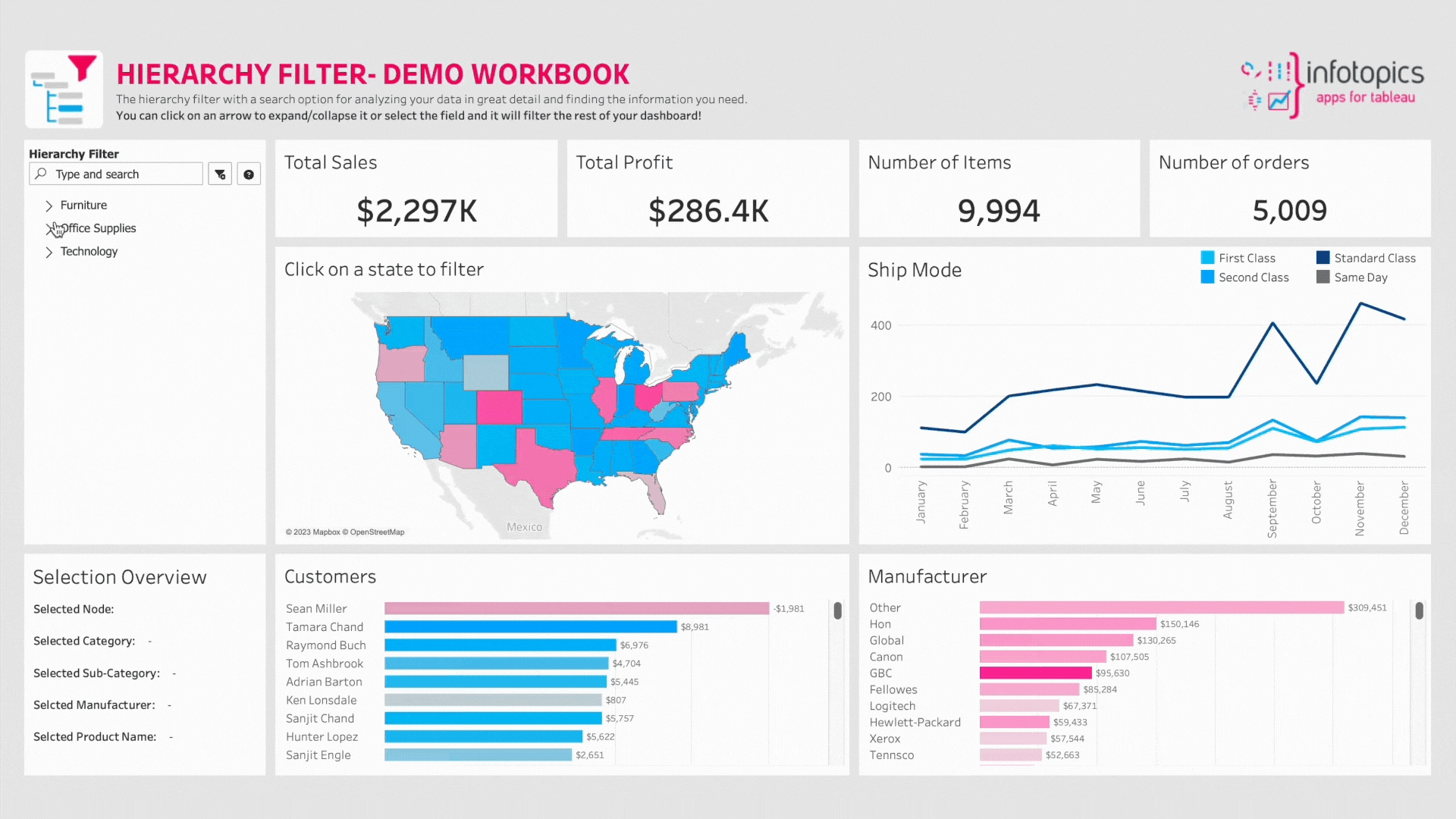Open the help question mark icon
The image size is (1456, 819).
coord(249,174)
